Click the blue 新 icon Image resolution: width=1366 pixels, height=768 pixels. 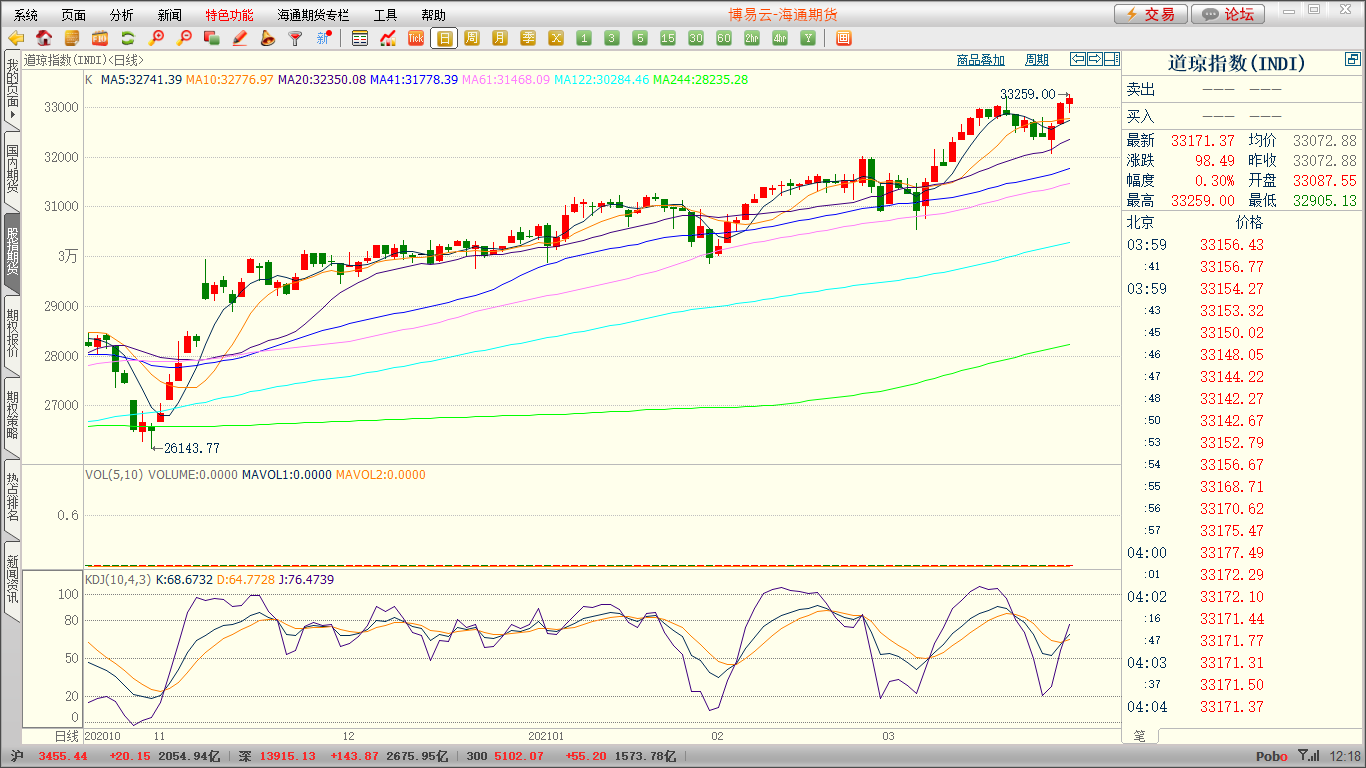click(x=324, y=39)
